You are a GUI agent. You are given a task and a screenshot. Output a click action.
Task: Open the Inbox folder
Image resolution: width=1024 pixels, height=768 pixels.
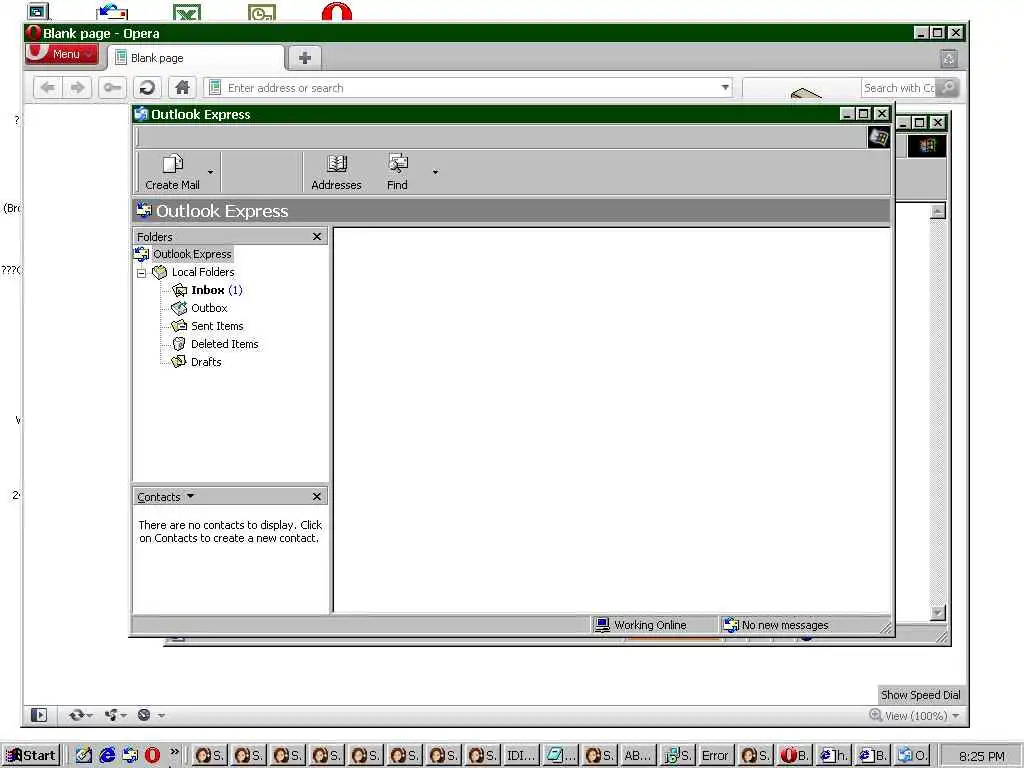click(x=216, y=290)
